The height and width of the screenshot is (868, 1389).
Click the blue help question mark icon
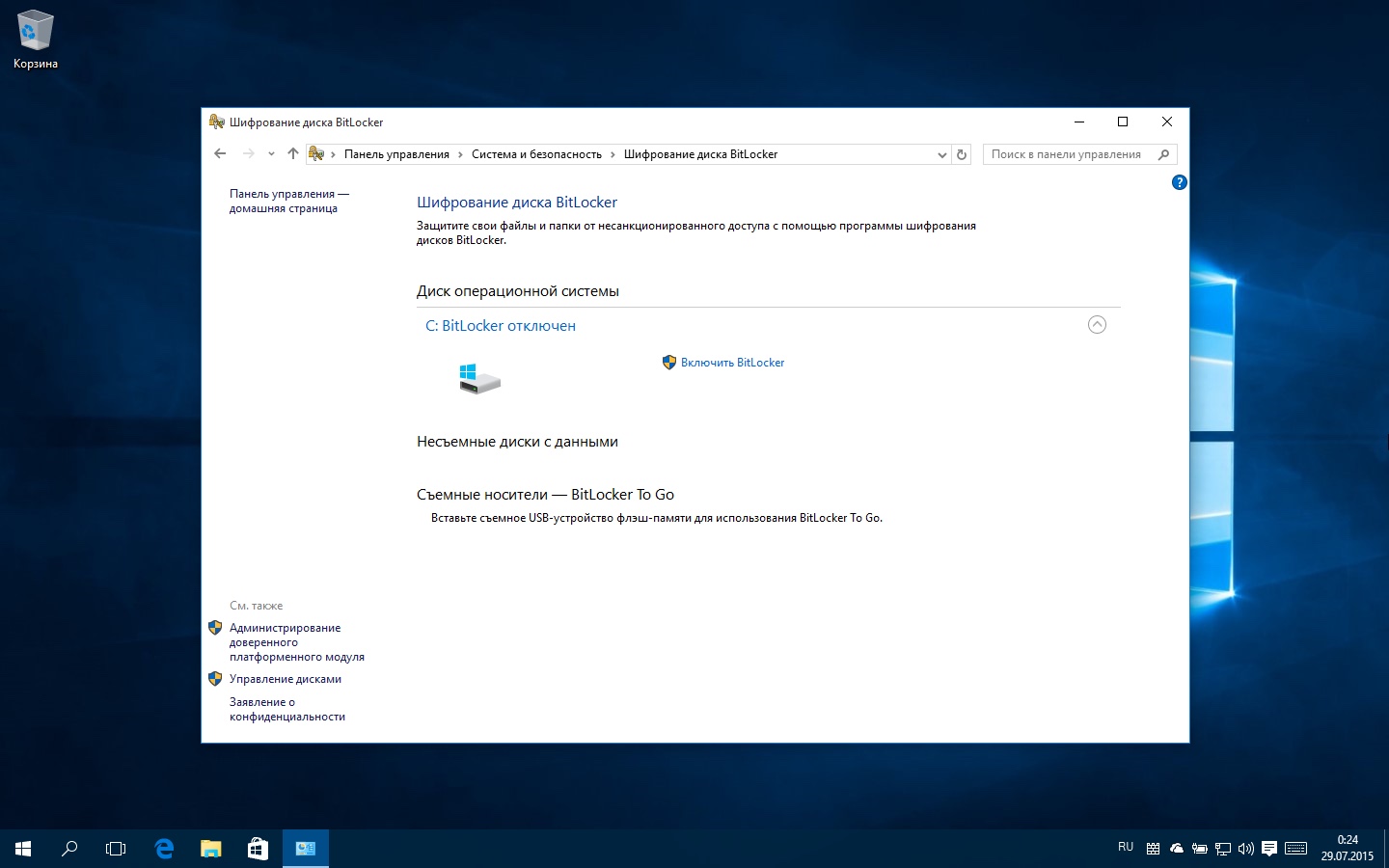[1179, 182]
